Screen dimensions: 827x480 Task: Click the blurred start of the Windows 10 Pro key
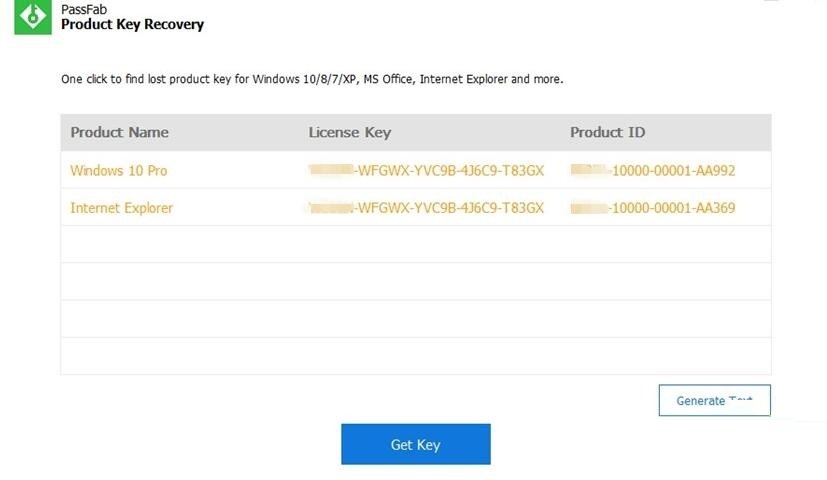pos(332,170)
